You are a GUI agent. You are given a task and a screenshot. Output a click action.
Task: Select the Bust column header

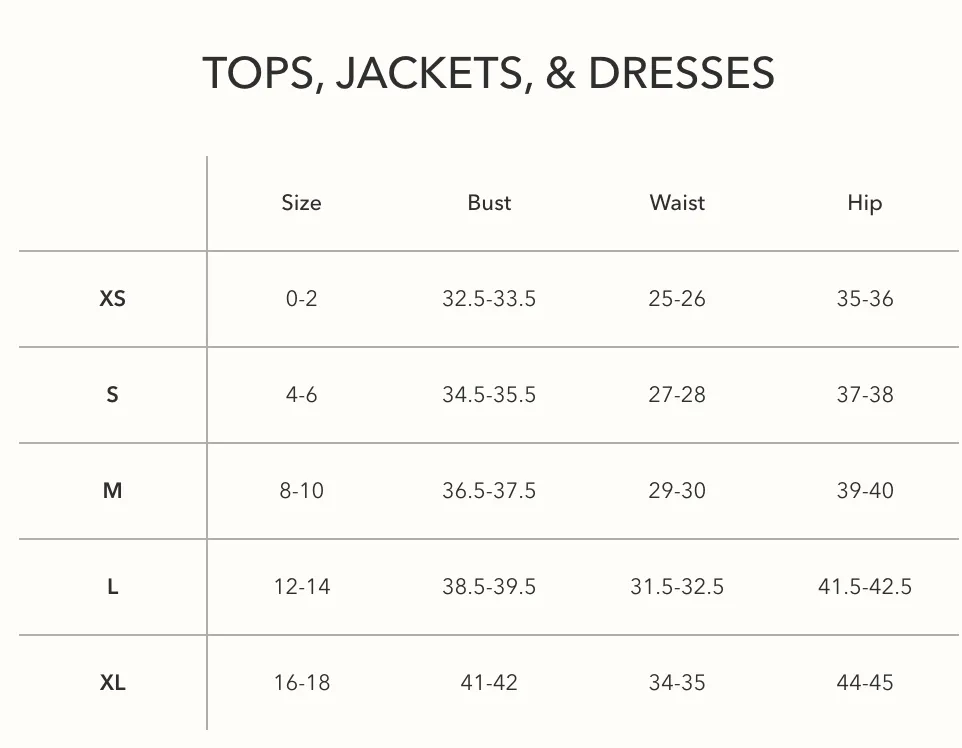[489, 202]
